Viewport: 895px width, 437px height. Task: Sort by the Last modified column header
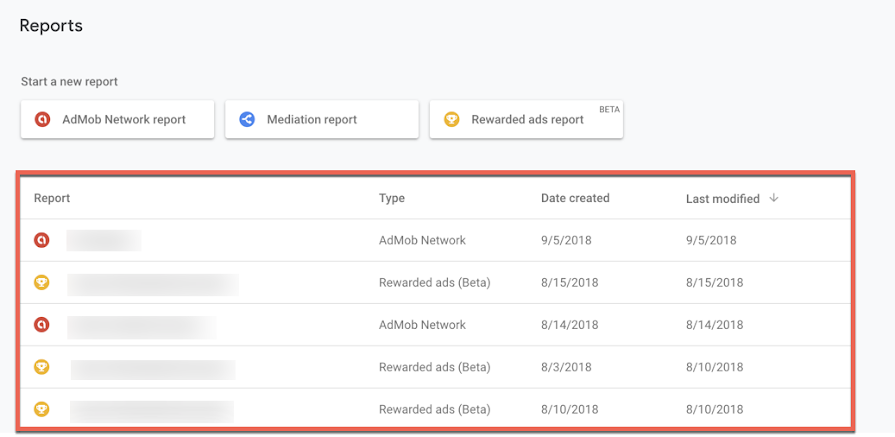(x=723, y=199)
